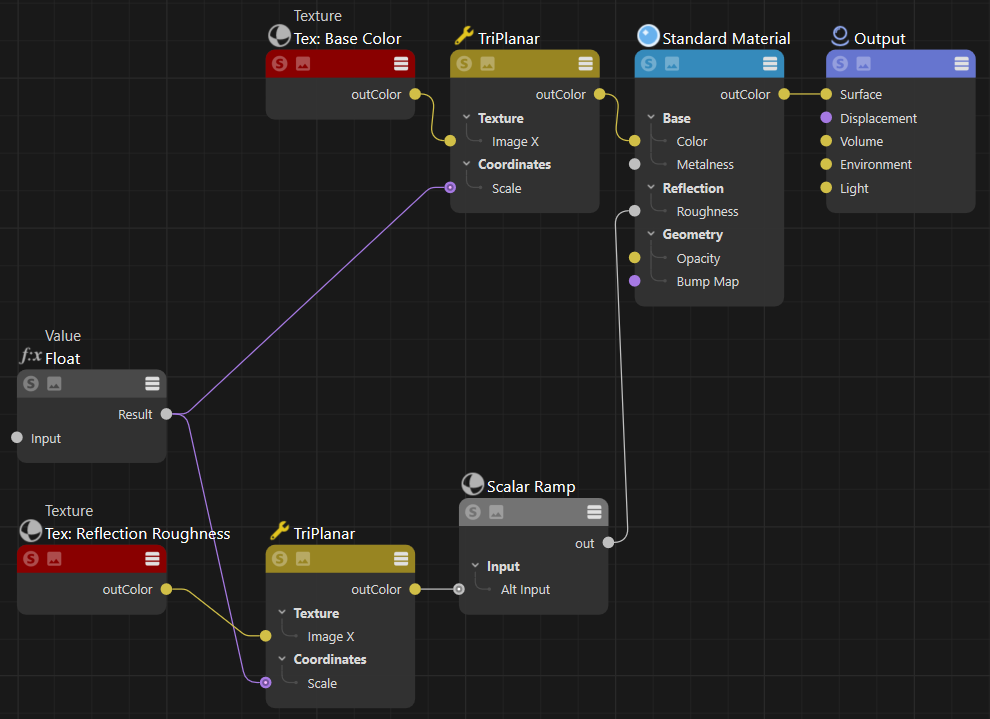Click the Bump Map input port
Viewport: 990px width, 719px height.
point(634,281)
